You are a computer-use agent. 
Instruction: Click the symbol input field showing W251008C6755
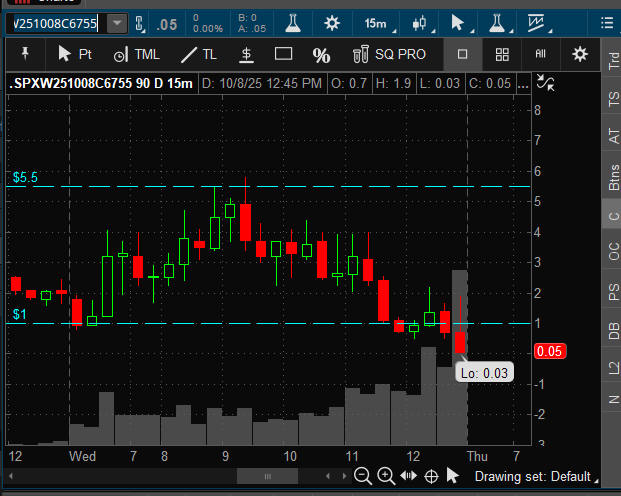coord(55,24)
